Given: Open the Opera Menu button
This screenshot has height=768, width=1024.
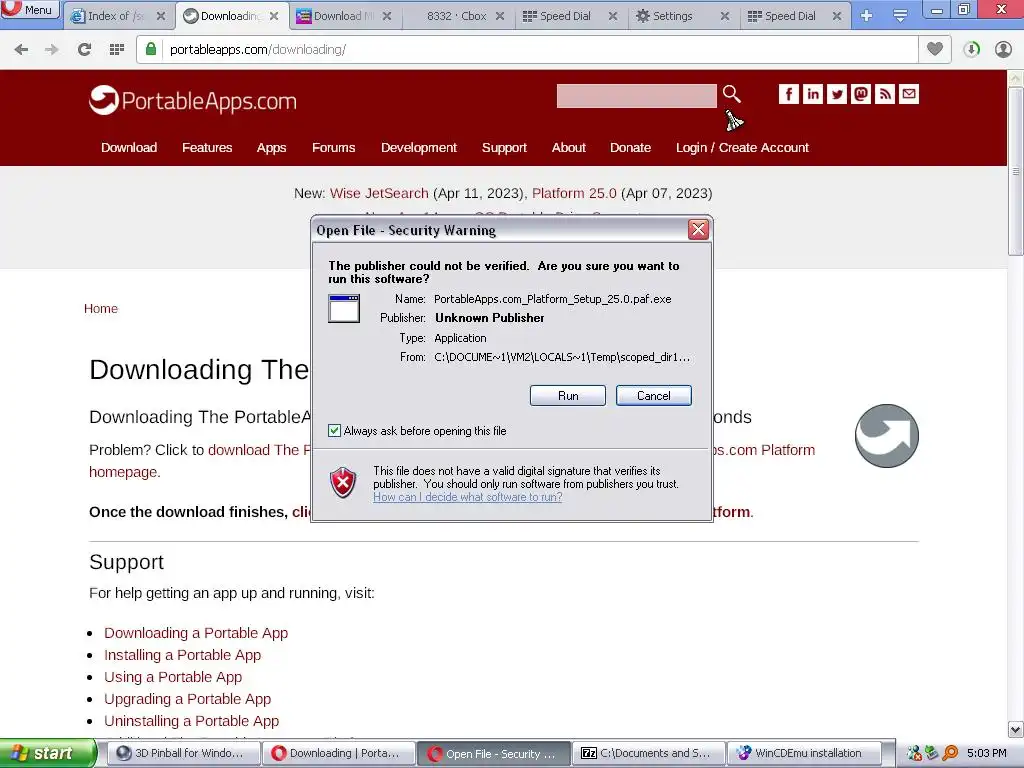Looking at the screenshot, I should point(30,10).
